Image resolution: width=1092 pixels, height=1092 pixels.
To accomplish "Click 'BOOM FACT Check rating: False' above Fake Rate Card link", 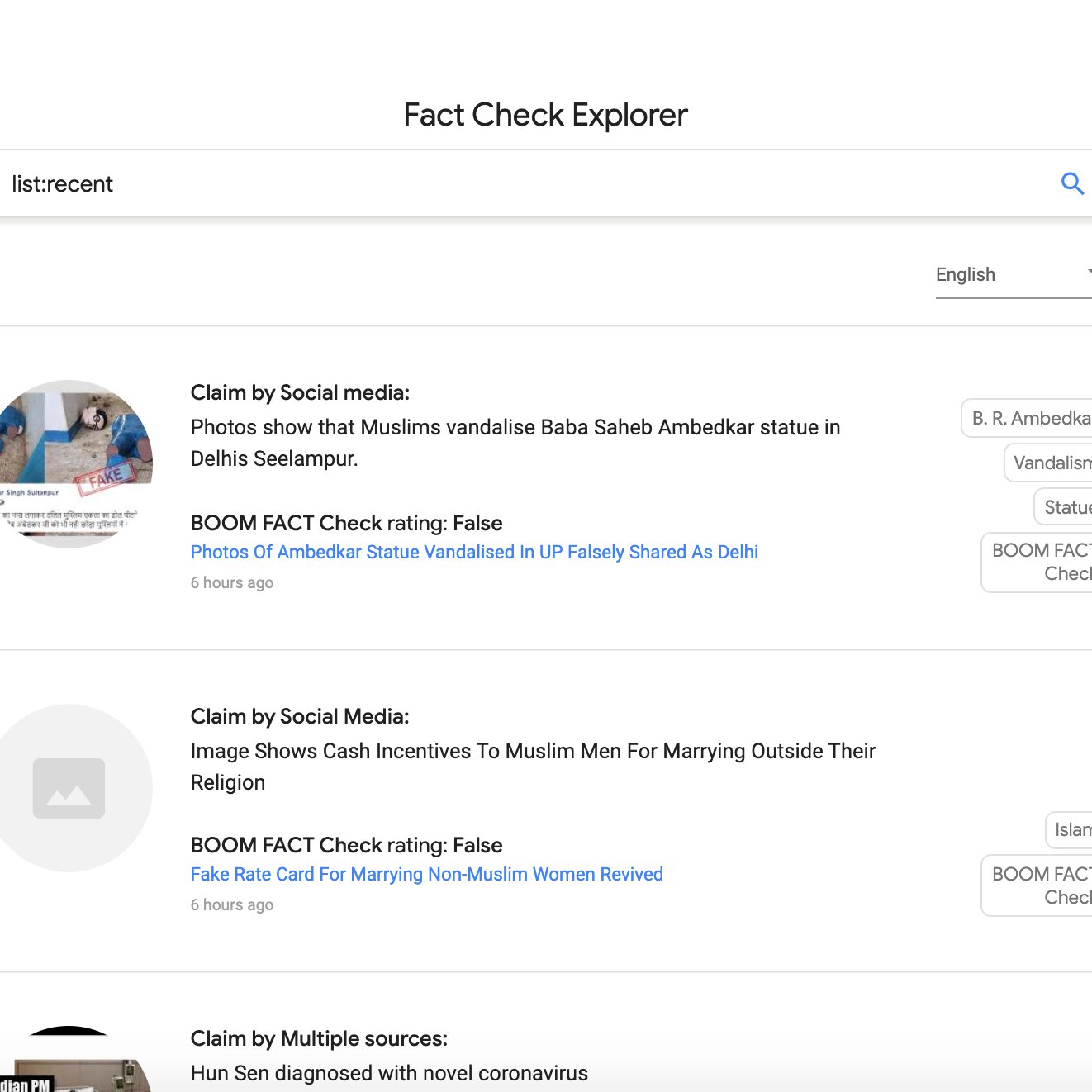I will 346,845.
